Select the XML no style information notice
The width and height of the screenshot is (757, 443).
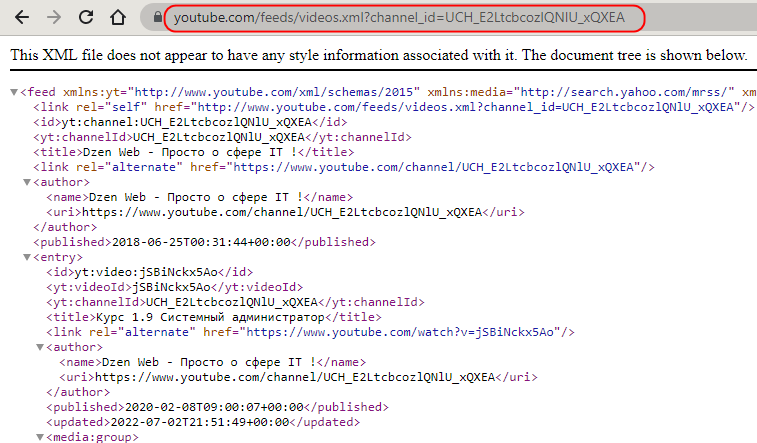click(x=378, y=55)
